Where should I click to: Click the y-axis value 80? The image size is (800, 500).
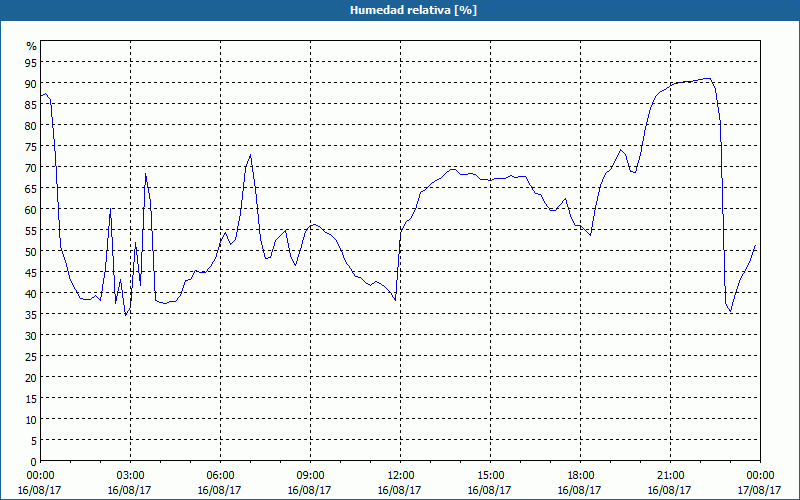[31, 126]
